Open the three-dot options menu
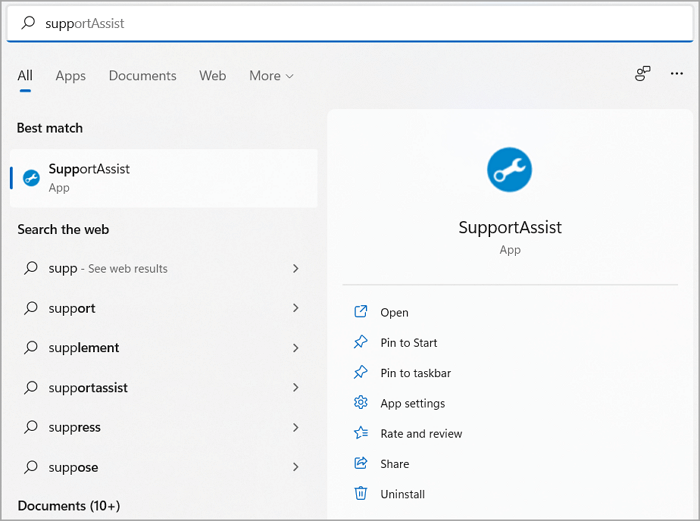The image size is (700, 521). click(678, 74)
